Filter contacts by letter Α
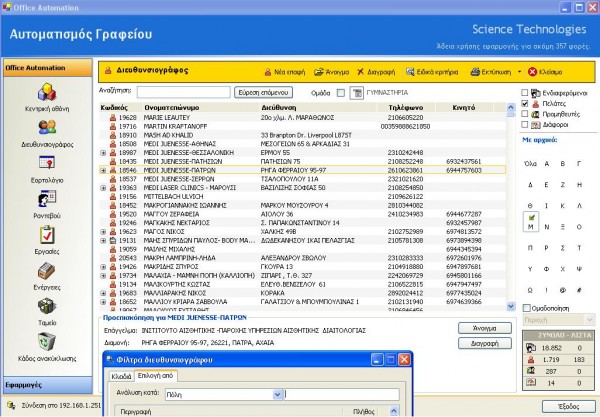 (546, 164)
